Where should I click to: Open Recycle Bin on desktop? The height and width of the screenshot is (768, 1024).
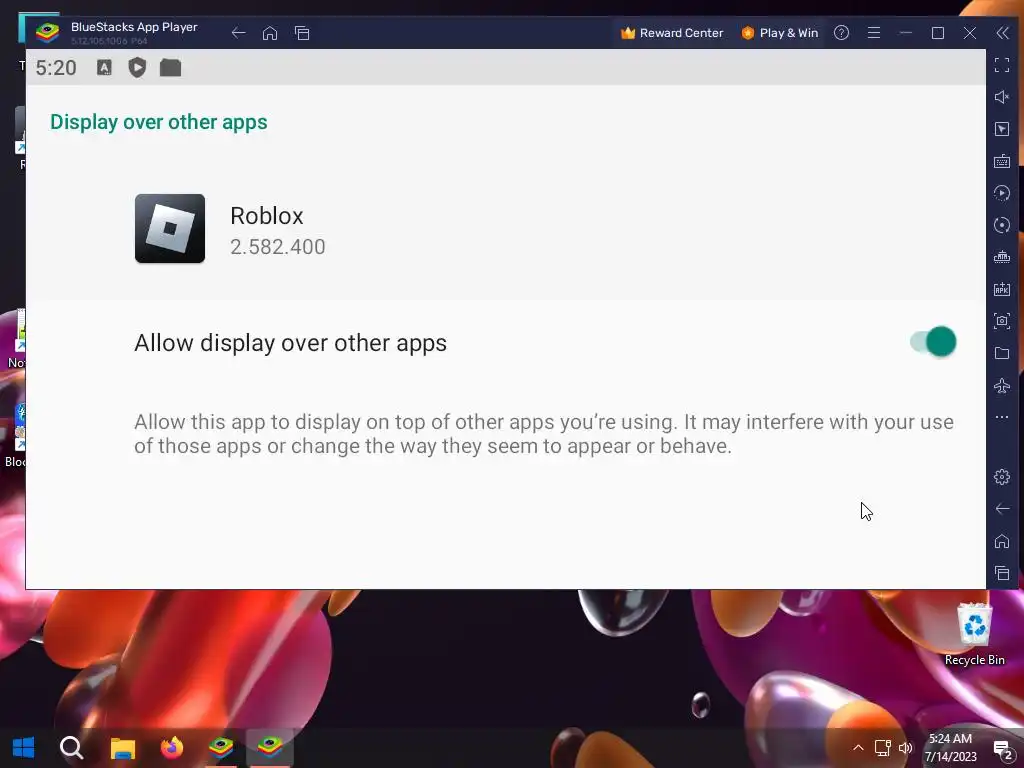point(974,635)
